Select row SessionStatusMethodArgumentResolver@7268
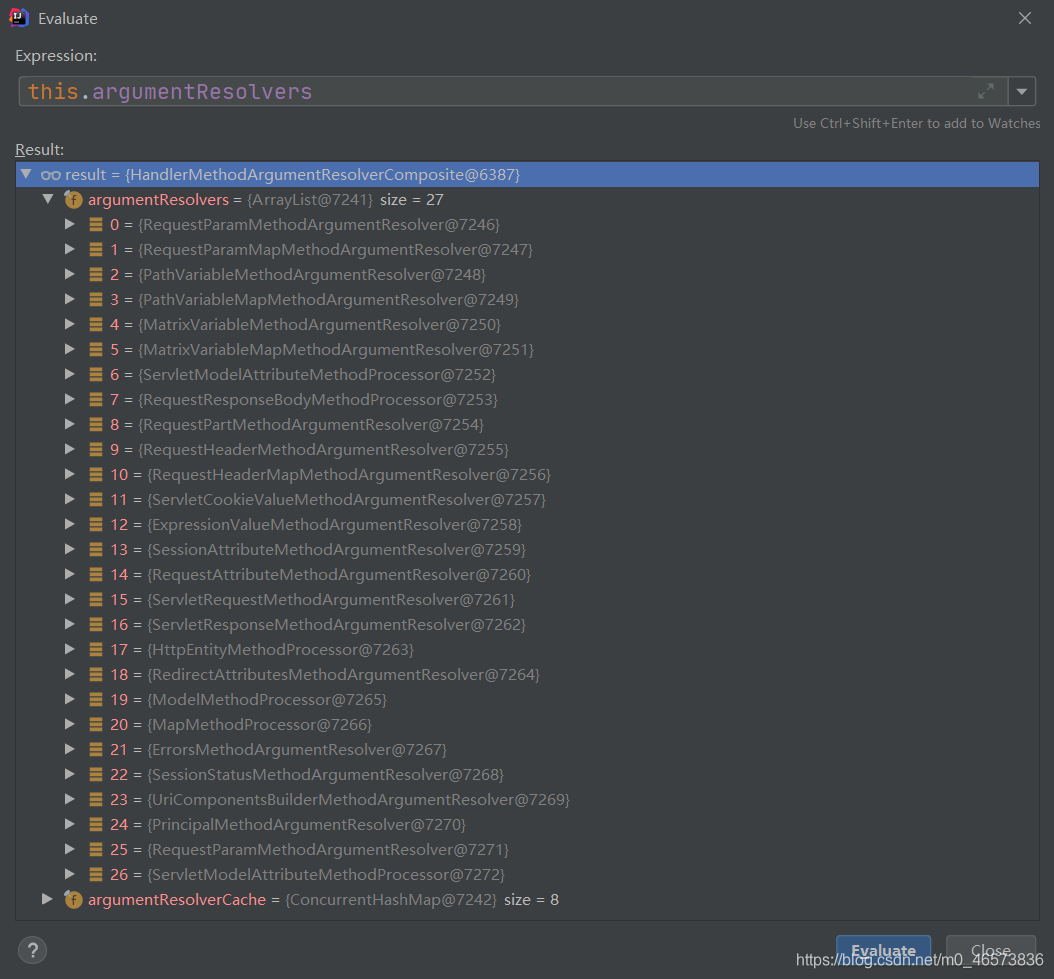Viewport: 1054px width, 979px height. tap(527, 774)
